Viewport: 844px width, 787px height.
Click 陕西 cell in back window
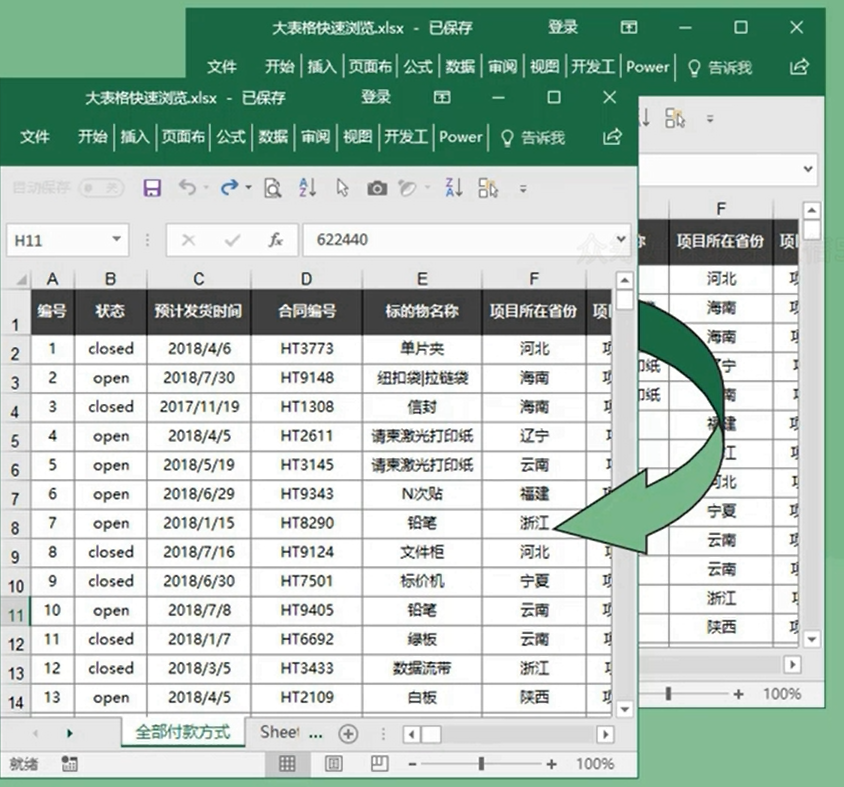[721, 627]
